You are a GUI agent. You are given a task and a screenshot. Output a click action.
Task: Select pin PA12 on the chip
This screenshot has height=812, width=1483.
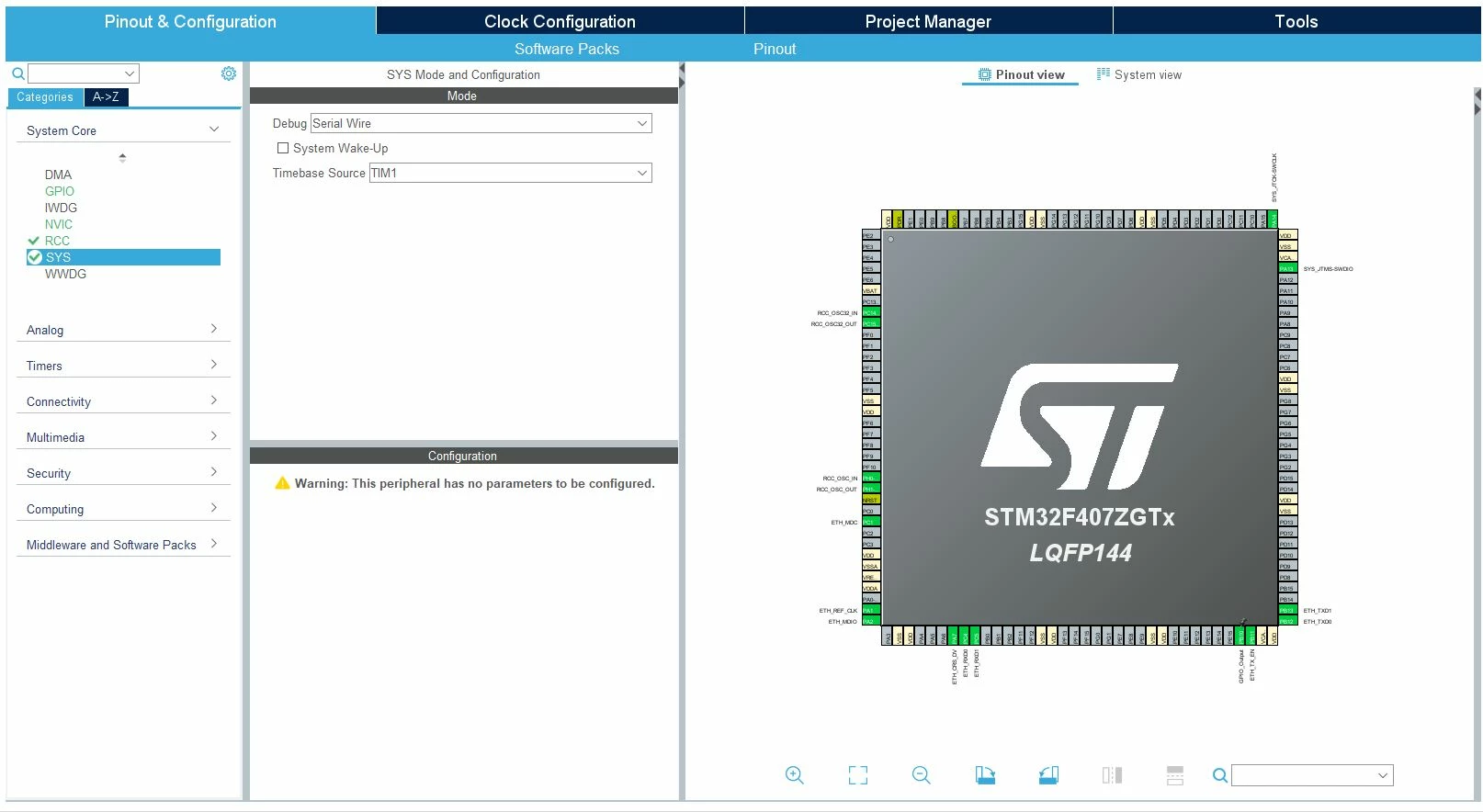1287,280
